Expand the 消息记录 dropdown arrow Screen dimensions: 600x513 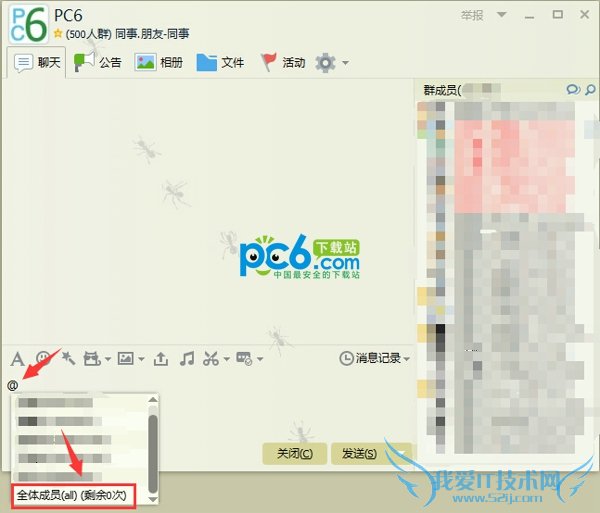pos(407,359)
